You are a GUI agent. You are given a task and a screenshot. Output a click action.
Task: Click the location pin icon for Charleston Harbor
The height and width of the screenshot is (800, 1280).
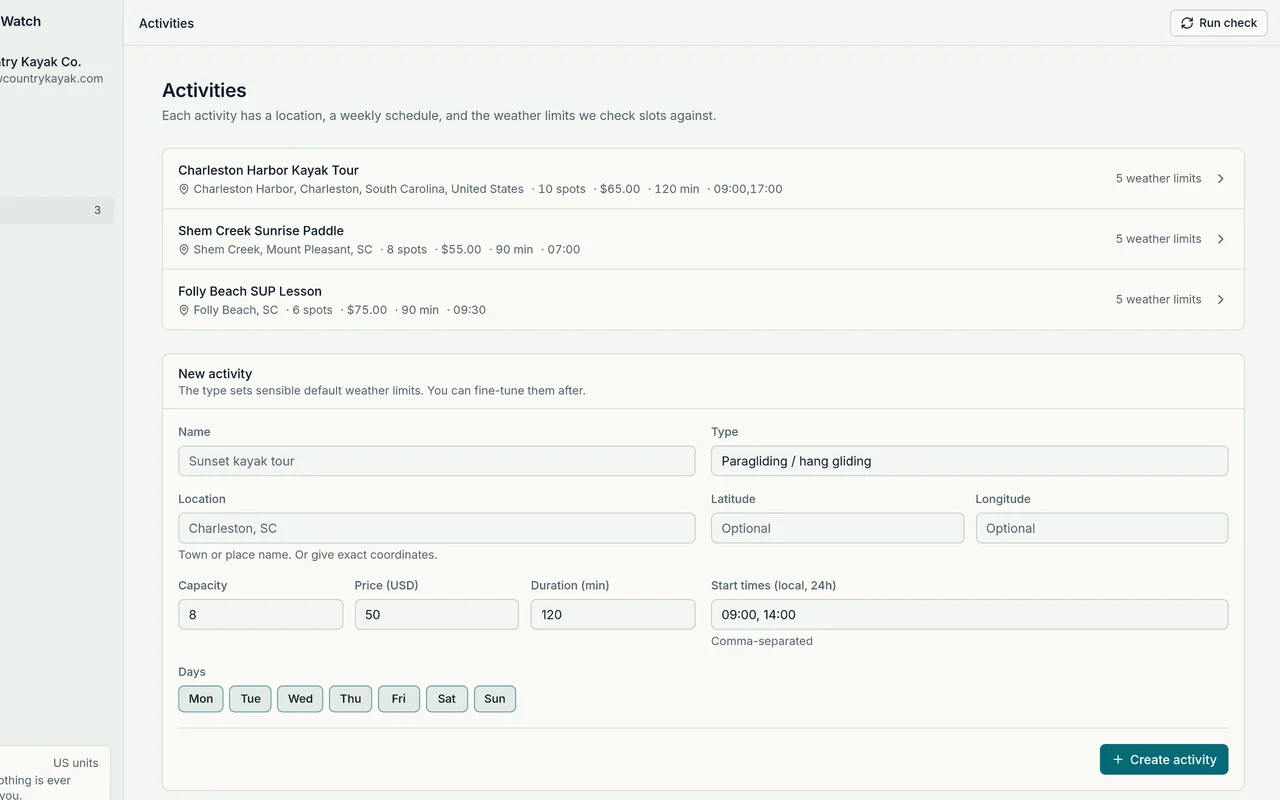[x=184, y=189]
